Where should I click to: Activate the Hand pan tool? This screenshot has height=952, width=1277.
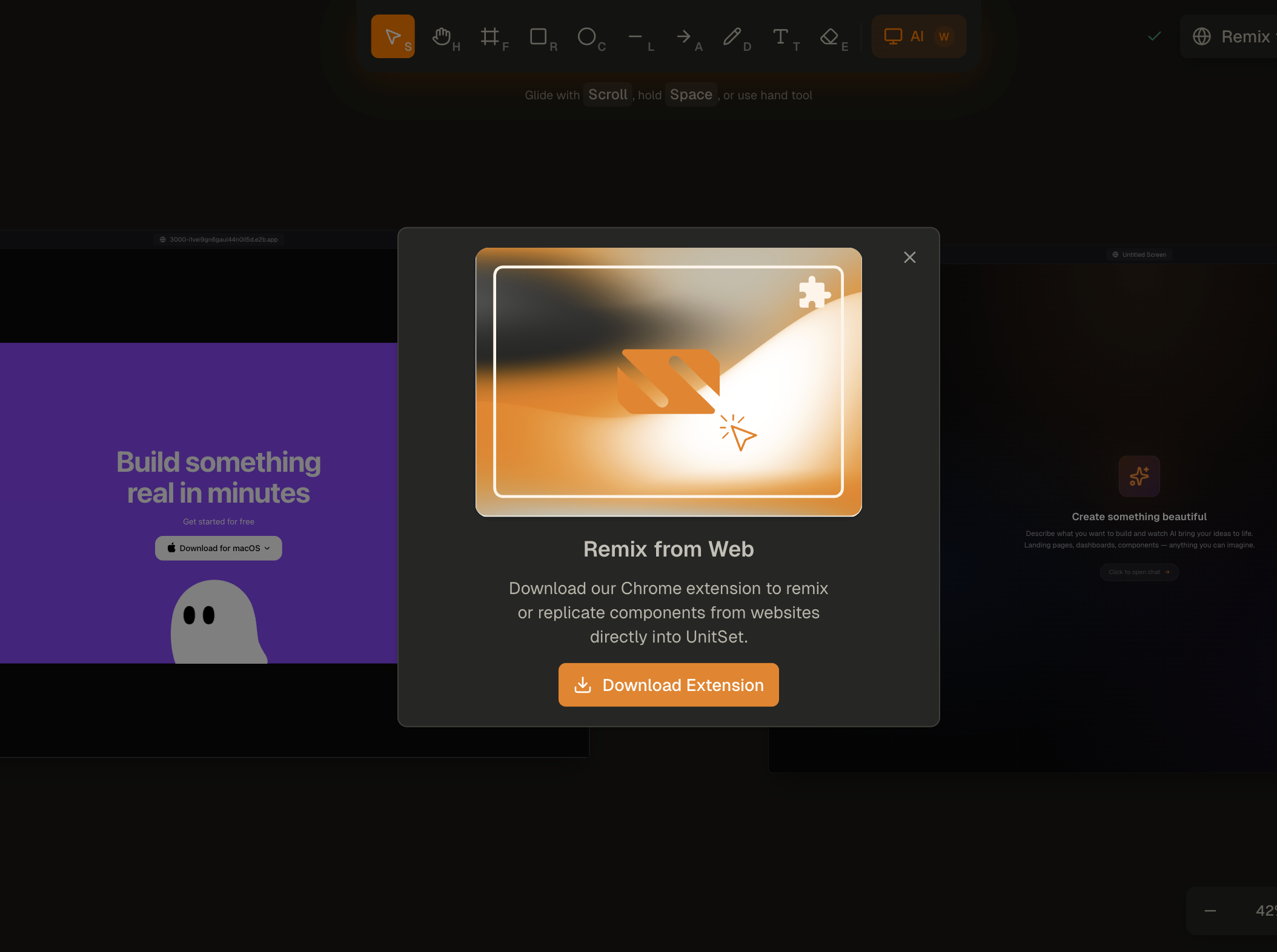coord(442,36)
